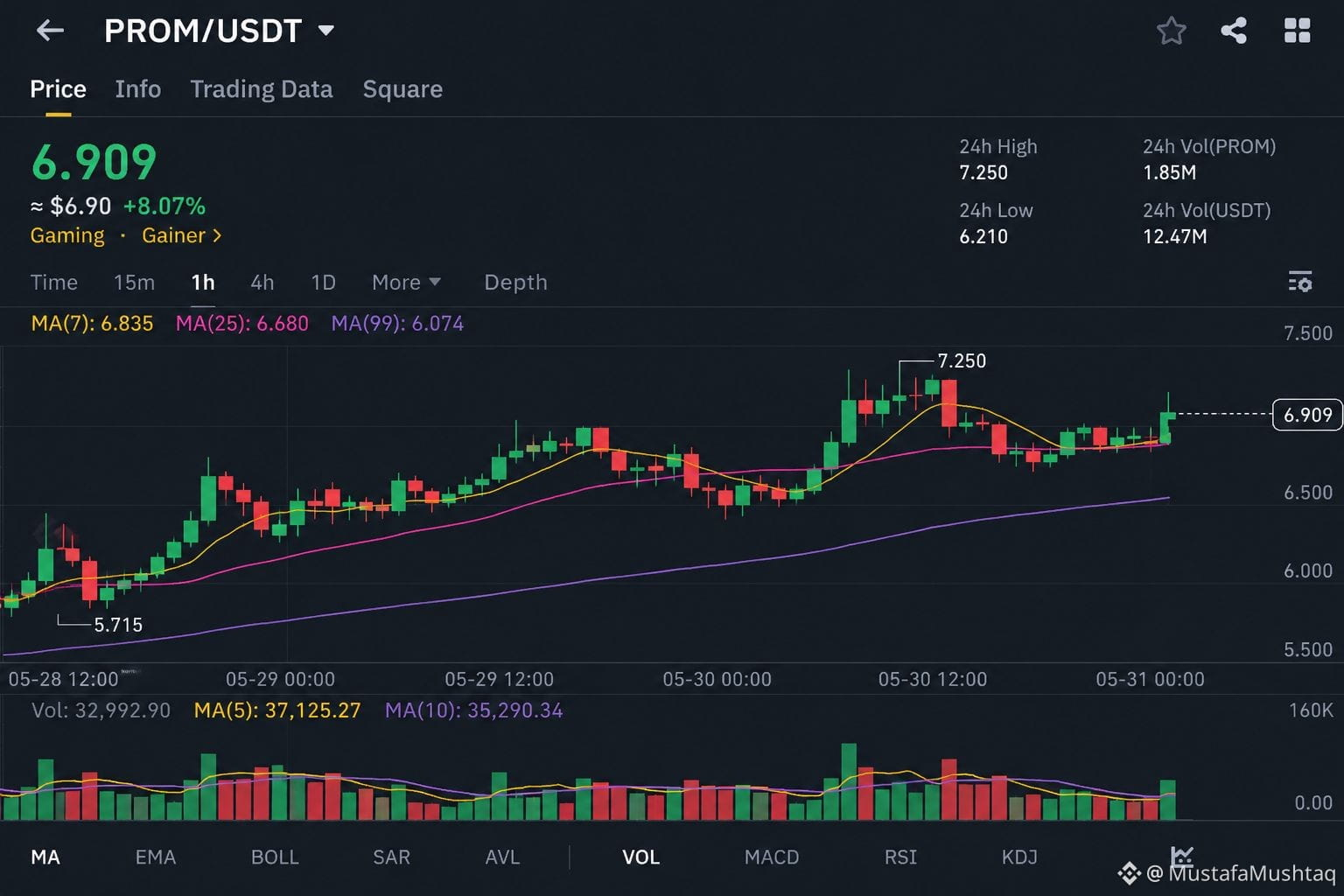Open the Gainer category chevron link
The height and width of the screenshot is (896, 1344).
(182, 235)
